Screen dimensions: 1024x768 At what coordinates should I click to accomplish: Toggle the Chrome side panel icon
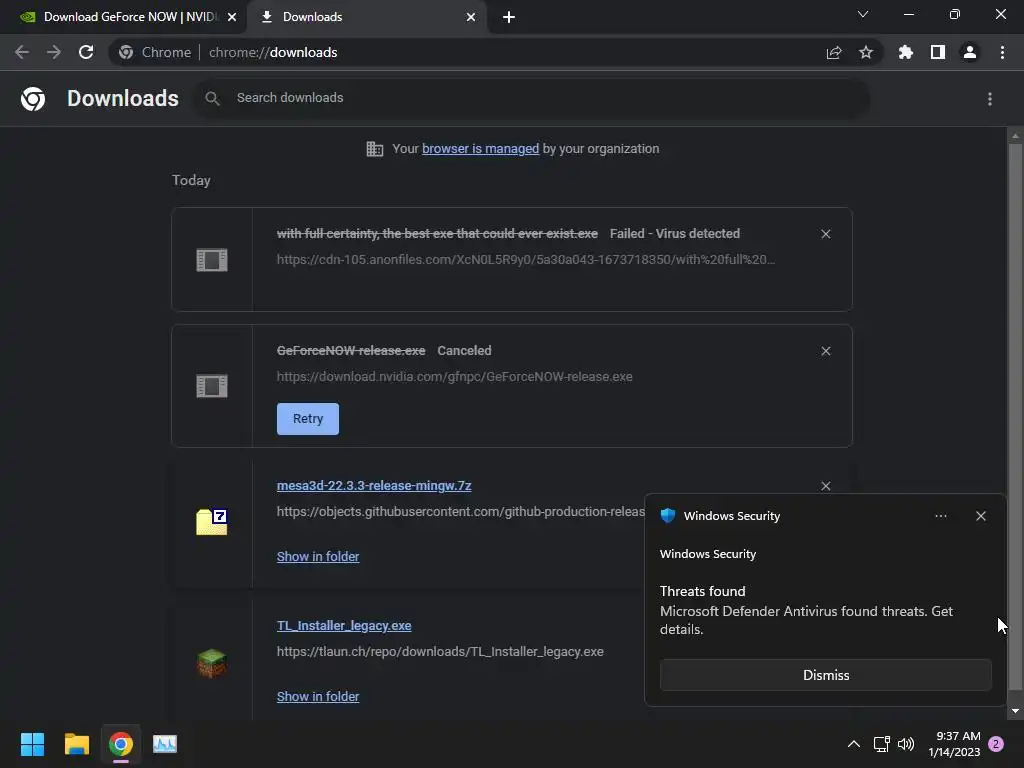click(x=938, y=52)
